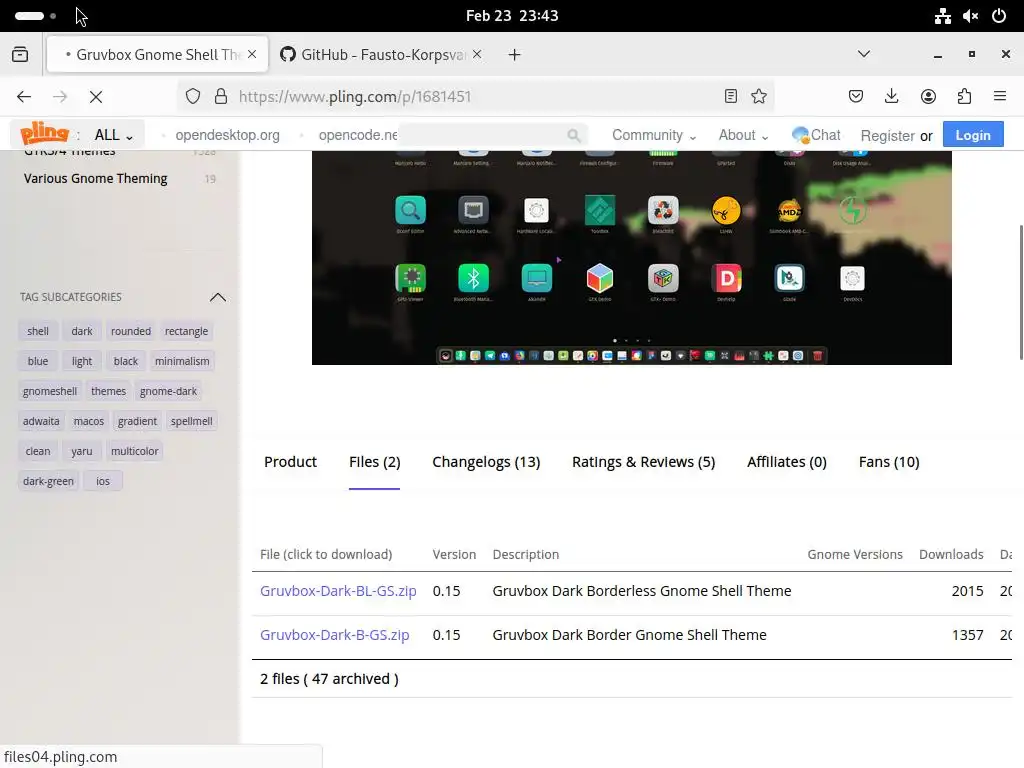Open power menu in top bar
The image size is (1024, 768).
[x=999, y=16]
